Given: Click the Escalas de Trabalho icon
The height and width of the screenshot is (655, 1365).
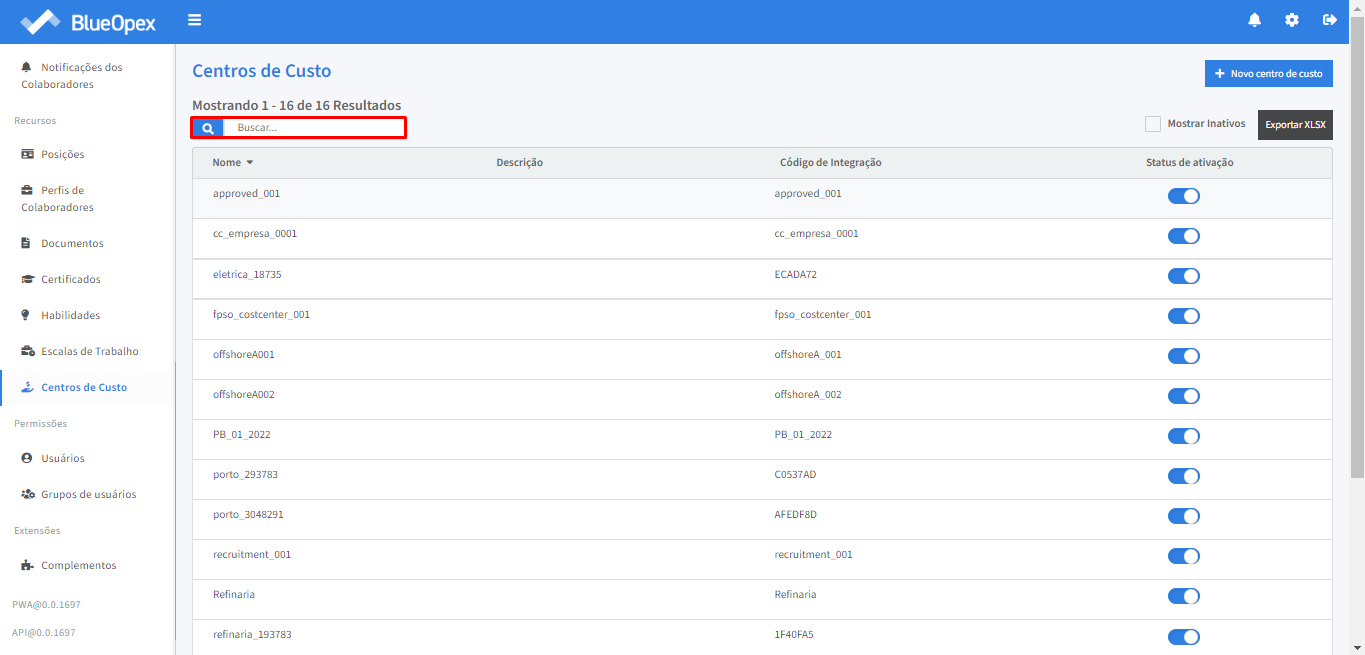Looking at the screenshot, I should pos(27,351).
